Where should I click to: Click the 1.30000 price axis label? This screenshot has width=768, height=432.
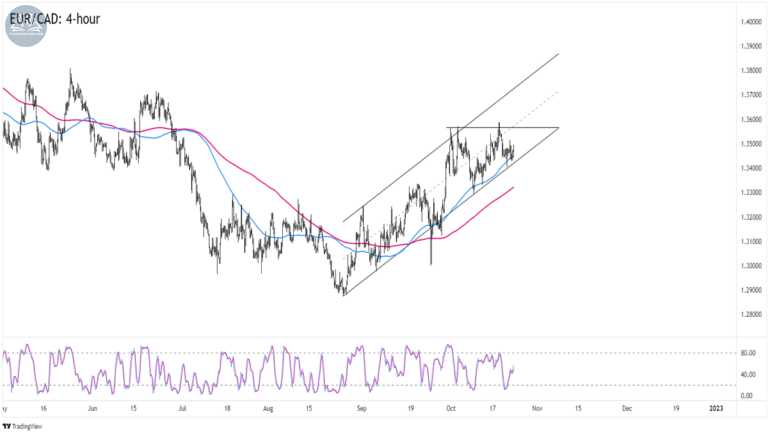(751, 266)
